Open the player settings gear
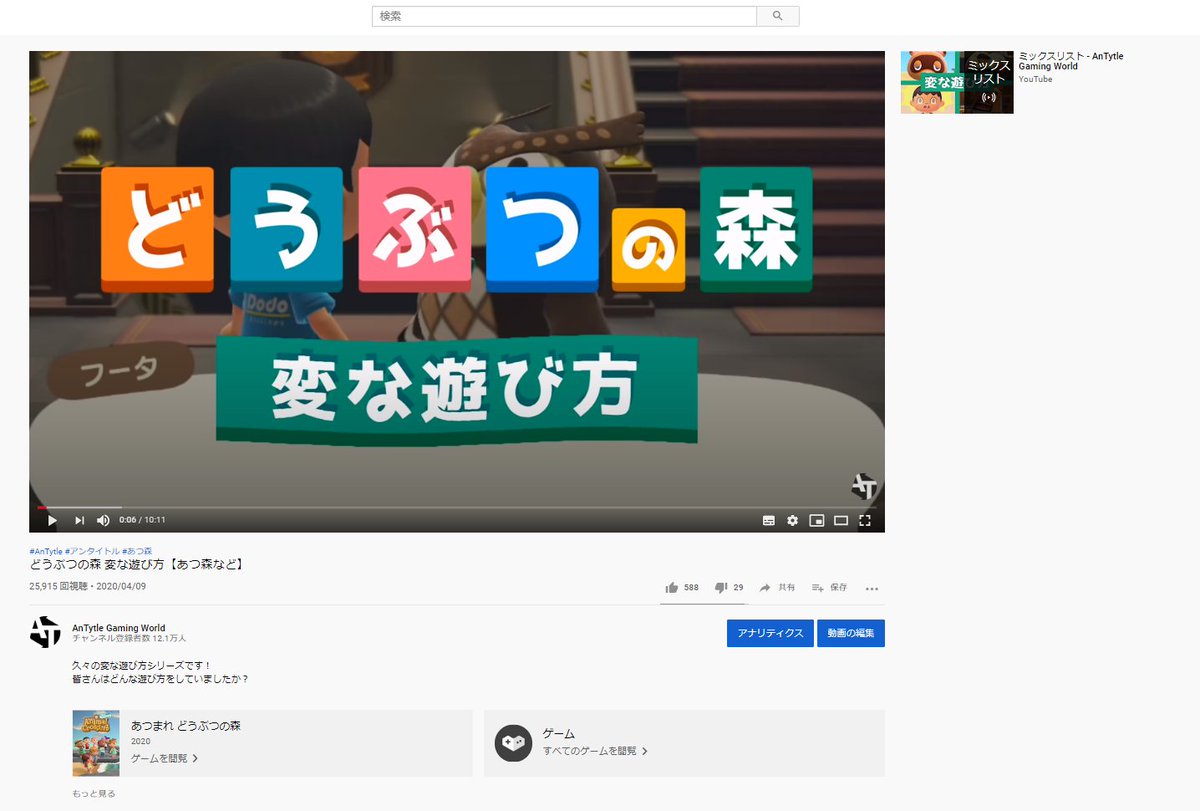The image size is (1200, 811). (x=793, y=520)
